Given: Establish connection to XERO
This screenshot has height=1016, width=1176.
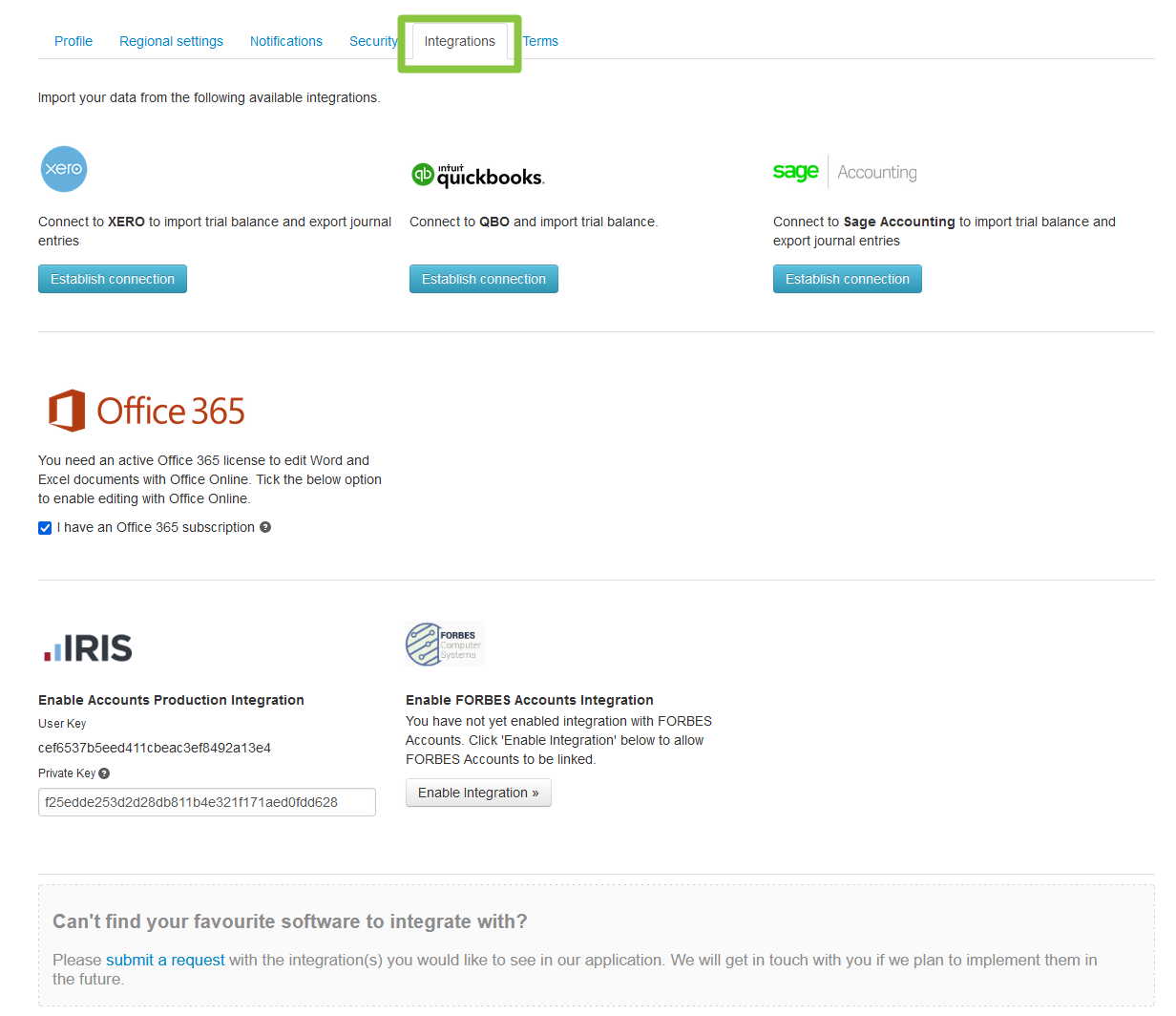Looking at the screenshot, I should [x=113, y=279].
